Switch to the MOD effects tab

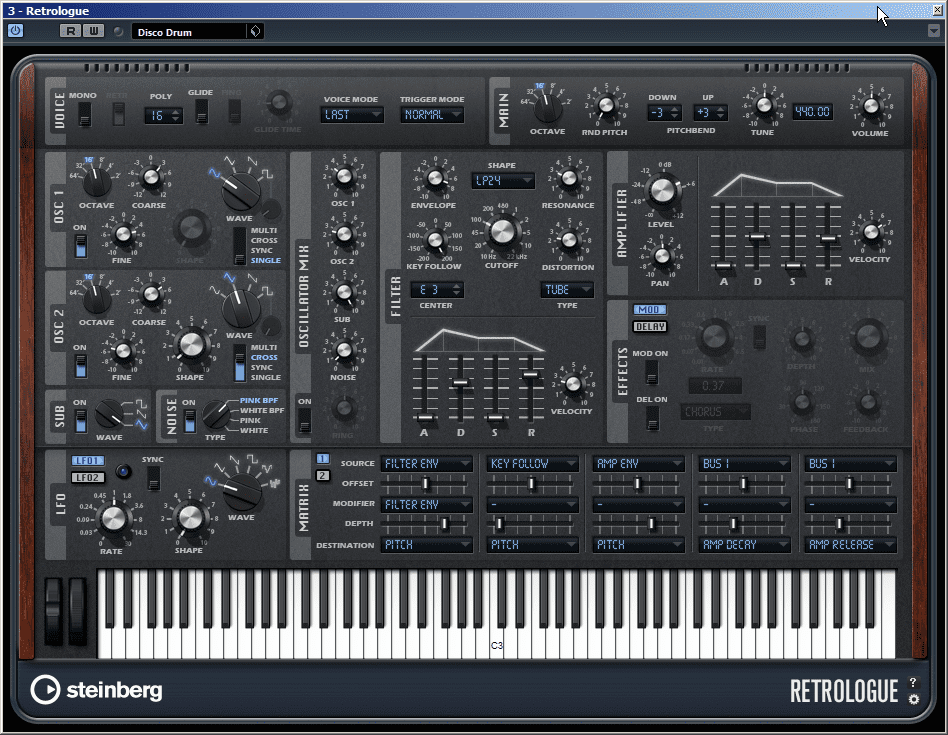pos(649,309)
